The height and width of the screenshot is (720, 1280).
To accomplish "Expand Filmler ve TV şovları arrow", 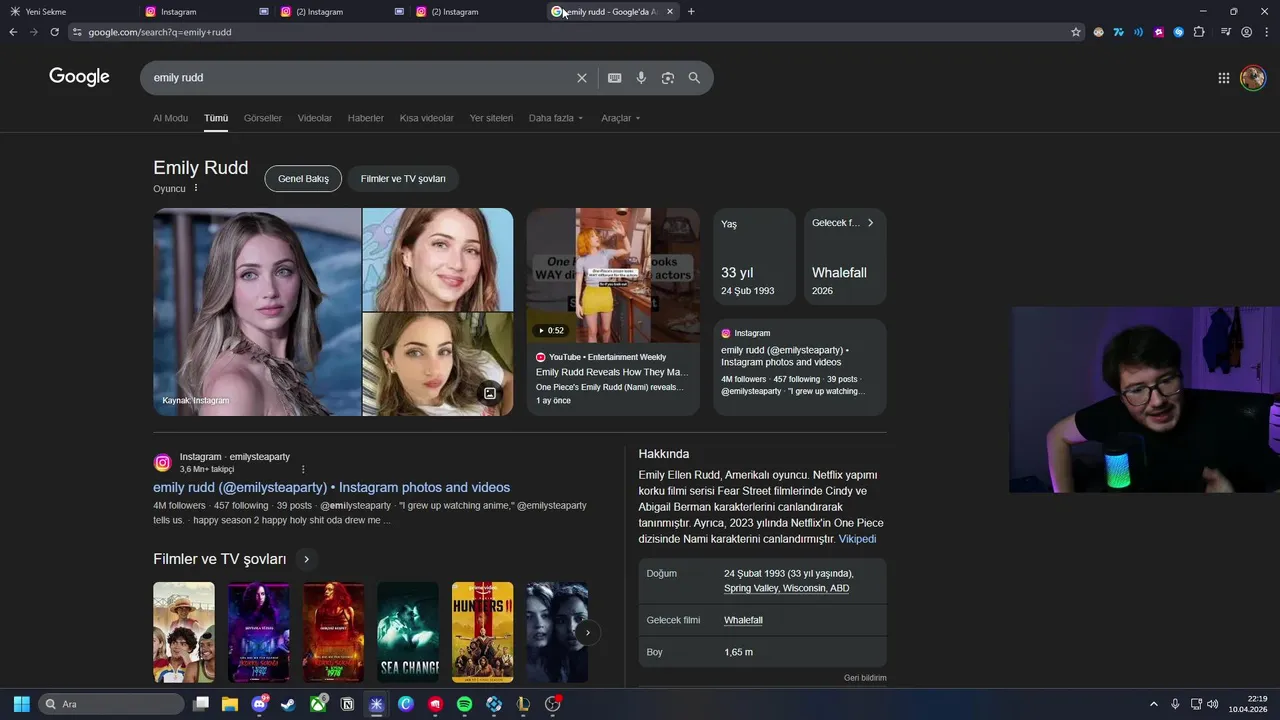I will [307, 559].
